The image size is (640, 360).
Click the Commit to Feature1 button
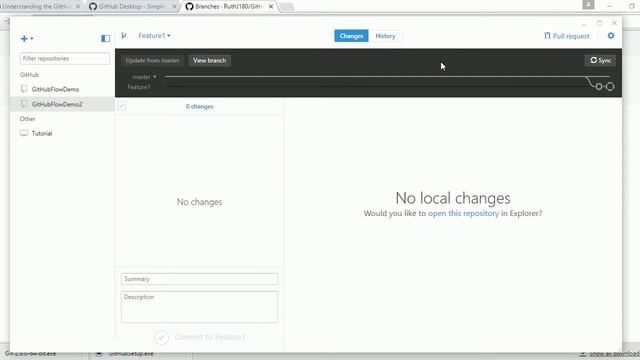pos(200,337)
